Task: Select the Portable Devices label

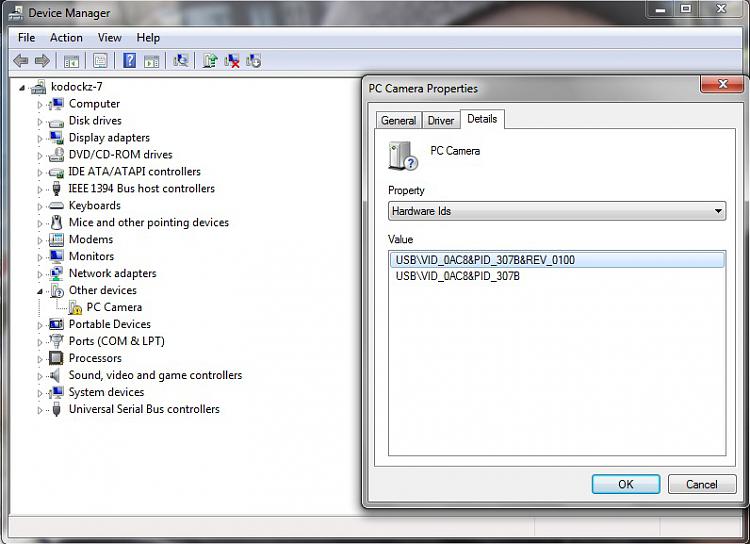Action: pos(110,324)
